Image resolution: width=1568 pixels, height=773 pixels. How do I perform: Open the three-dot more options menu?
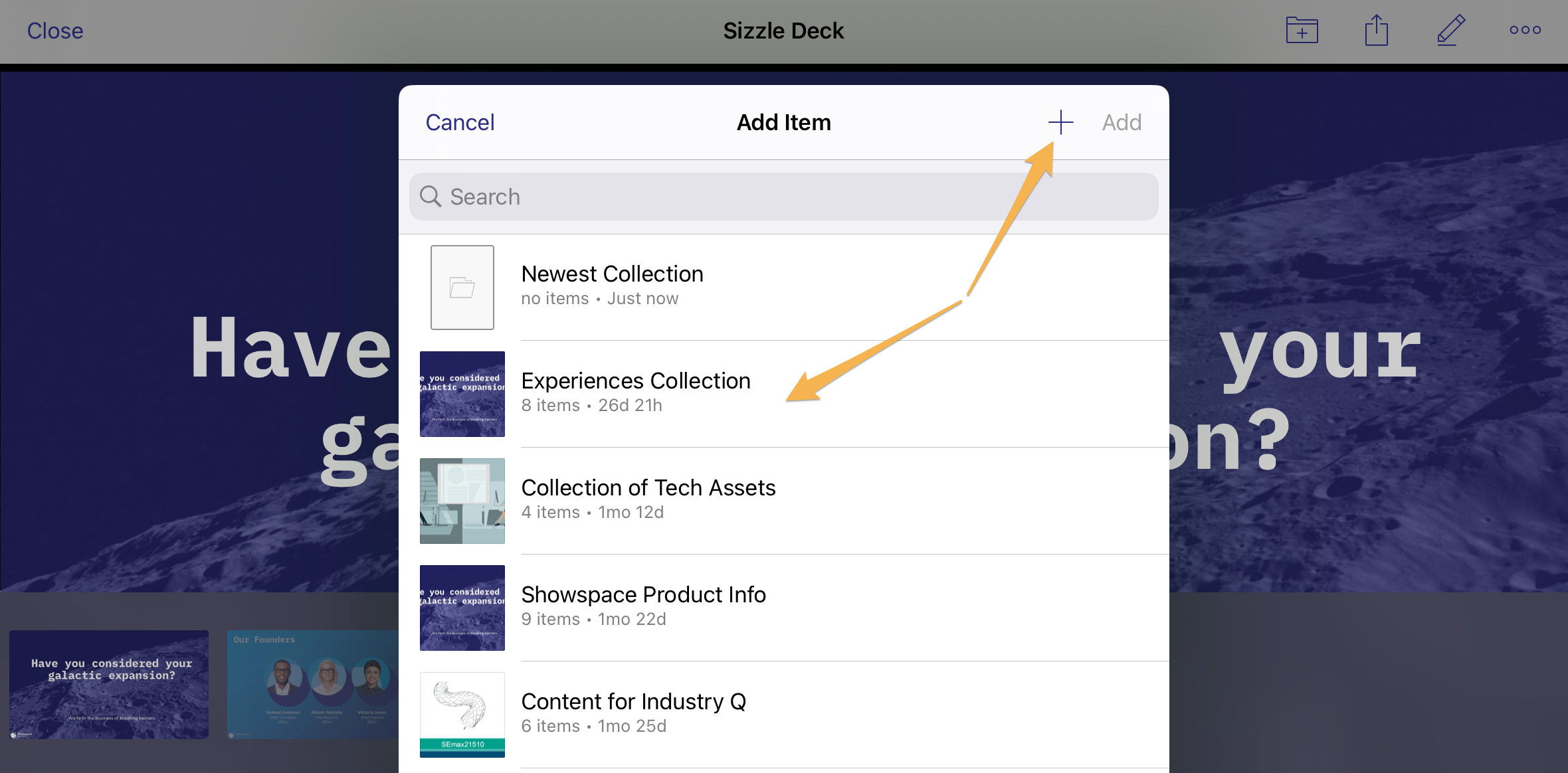coord(1525,30)
